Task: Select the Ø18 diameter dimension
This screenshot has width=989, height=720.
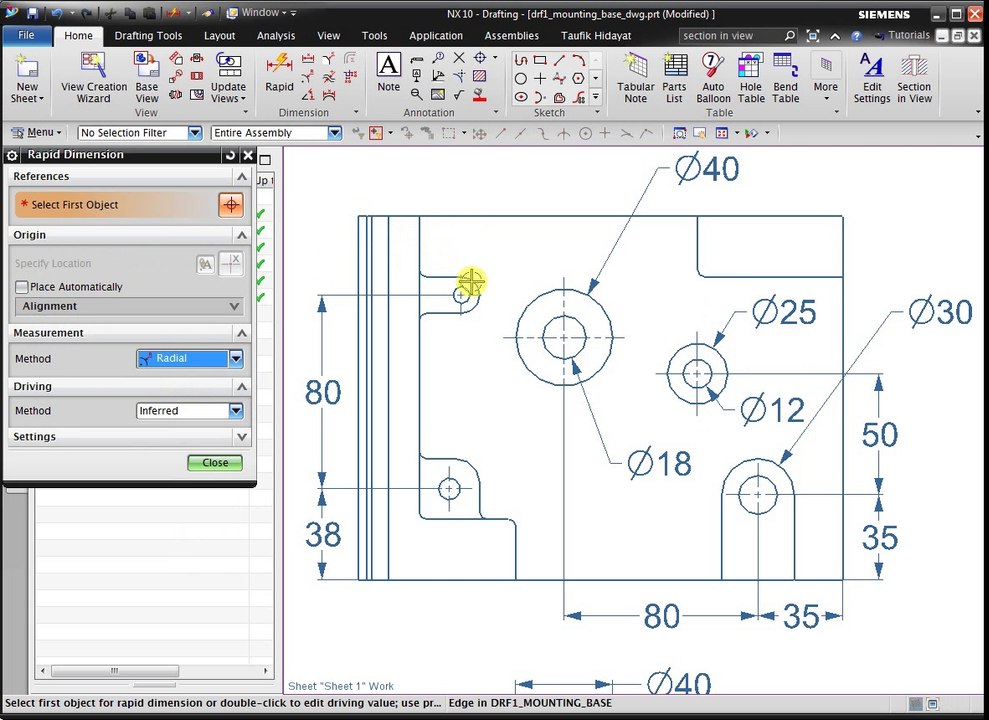Action: [x=659, y=464]
